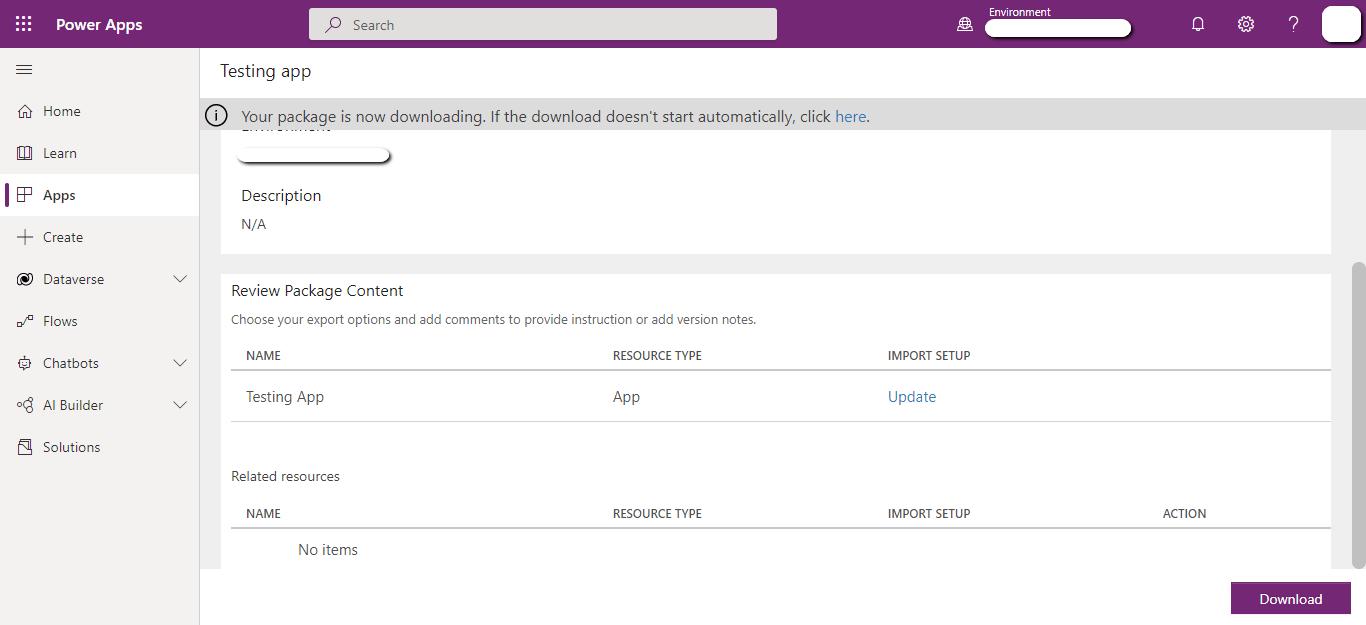Click the AI Builder nodes icon
Screen dimensions: 1366x625
(x=25, y=405)
